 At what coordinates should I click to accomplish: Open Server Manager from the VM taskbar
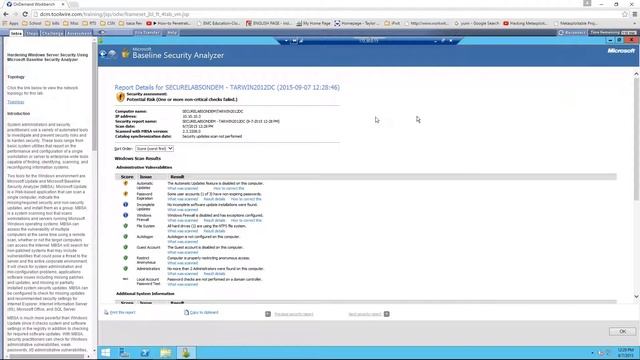point(124,353)
